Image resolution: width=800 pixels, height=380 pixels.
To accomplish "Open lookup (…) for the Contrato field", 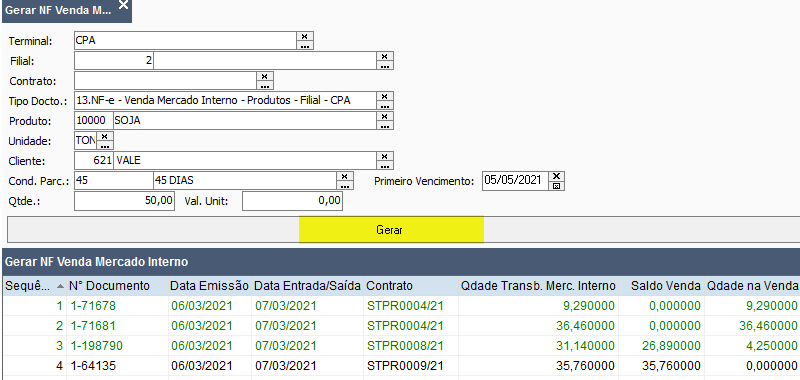I will click(x=265, y=85).
